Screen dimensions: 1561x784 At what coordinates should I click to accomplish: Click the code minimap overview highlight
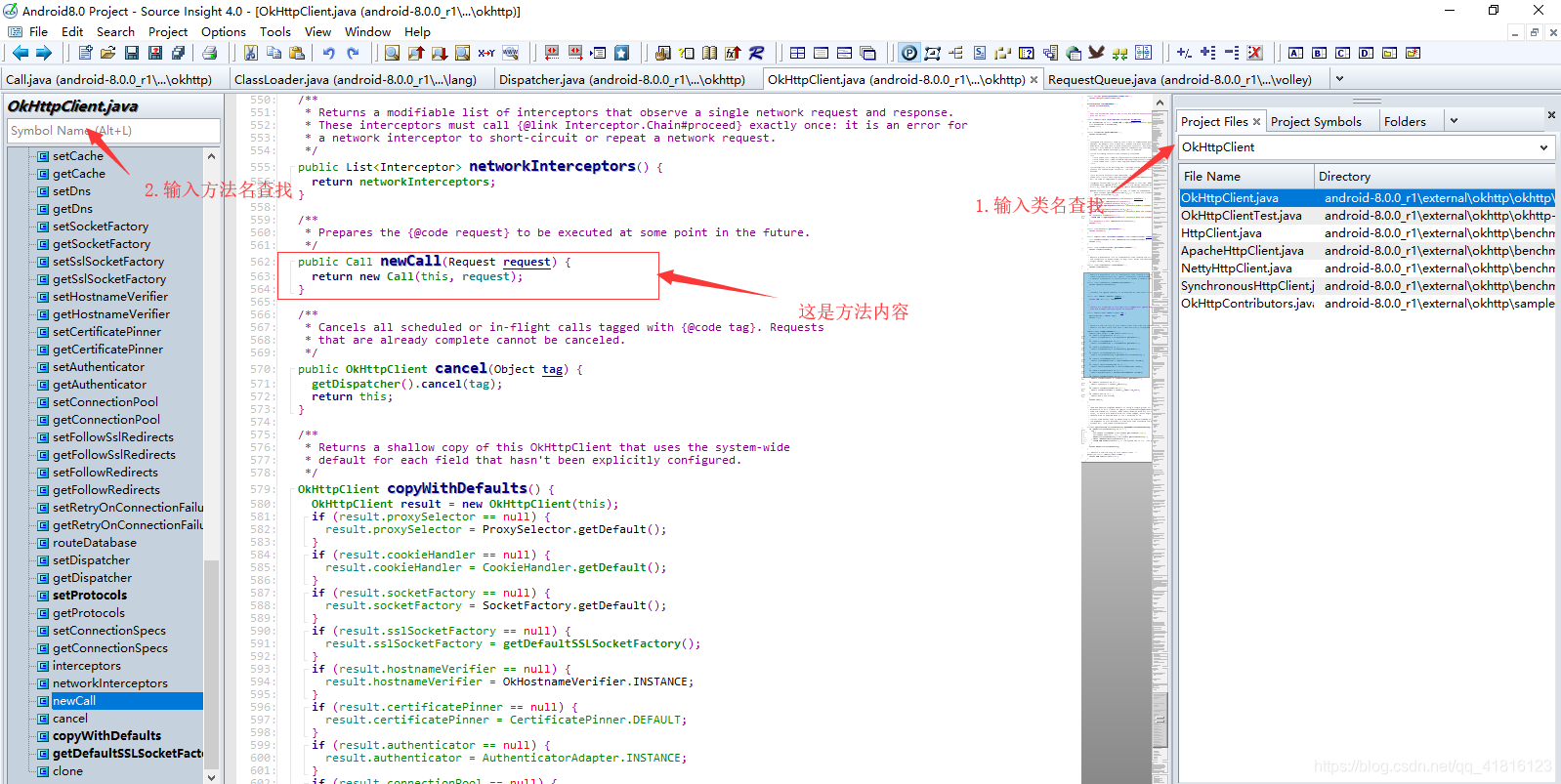(x=1117, y=325)
